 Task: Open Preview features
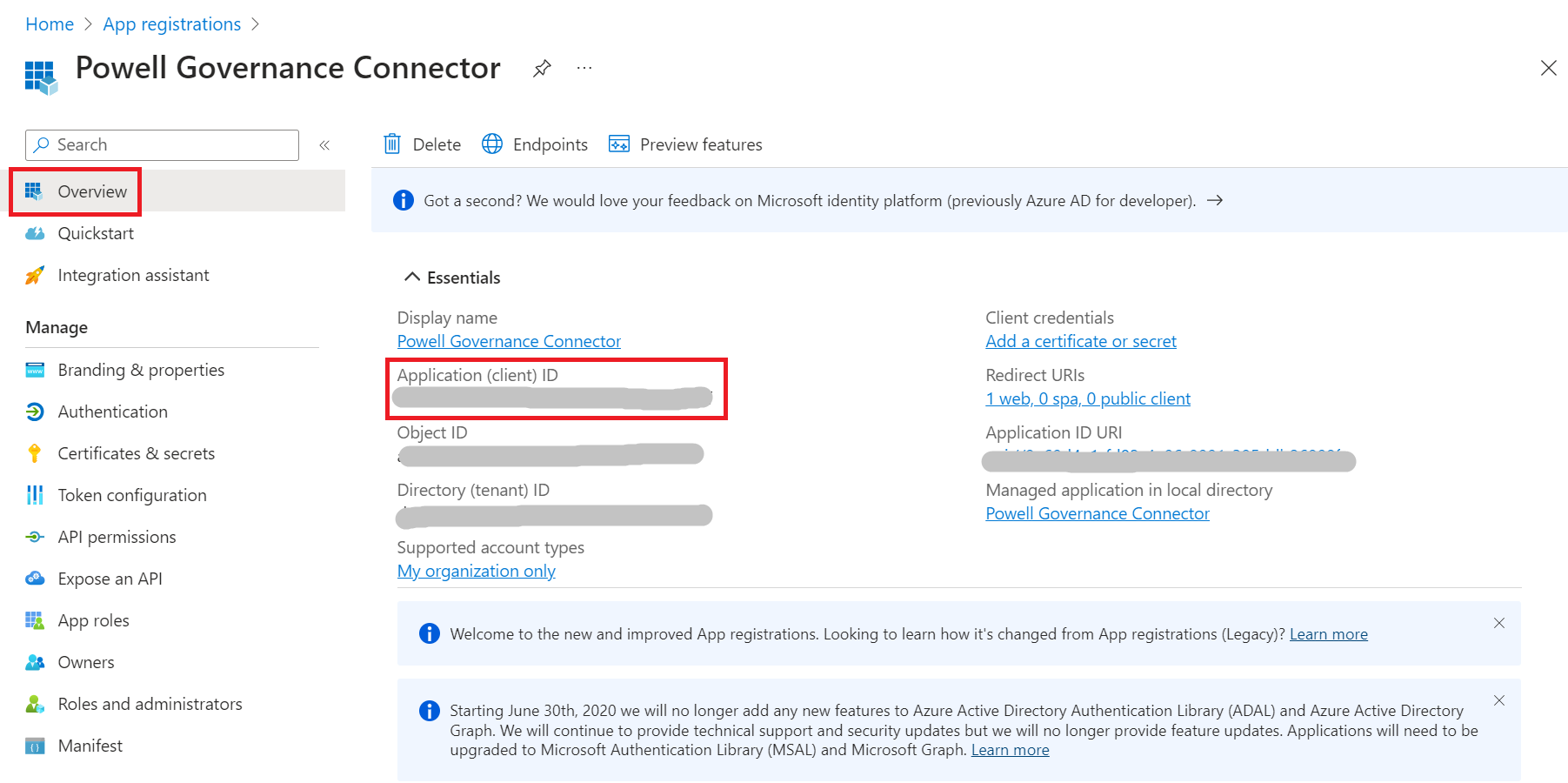point(685,144)
